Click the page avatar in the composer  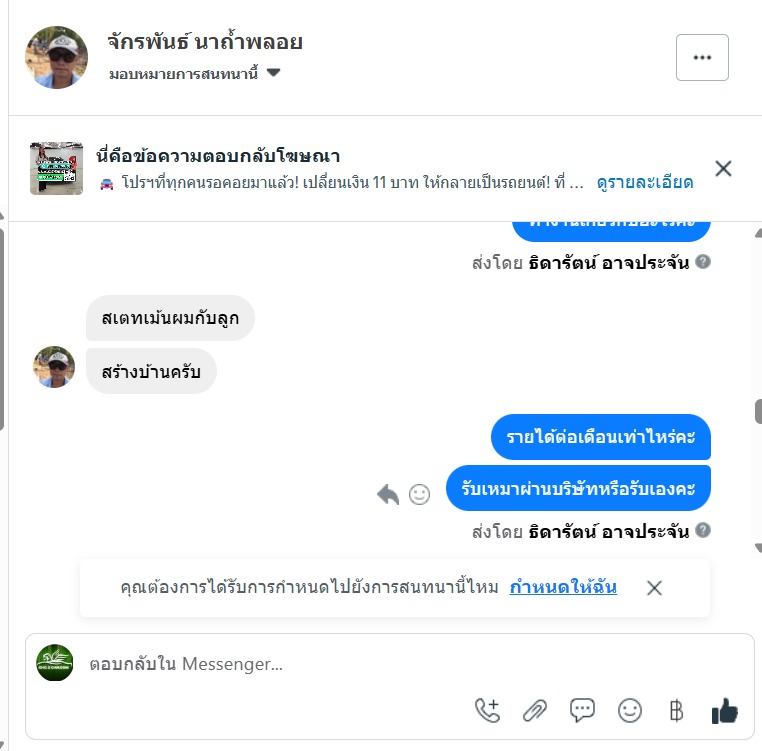coord(55,663)
